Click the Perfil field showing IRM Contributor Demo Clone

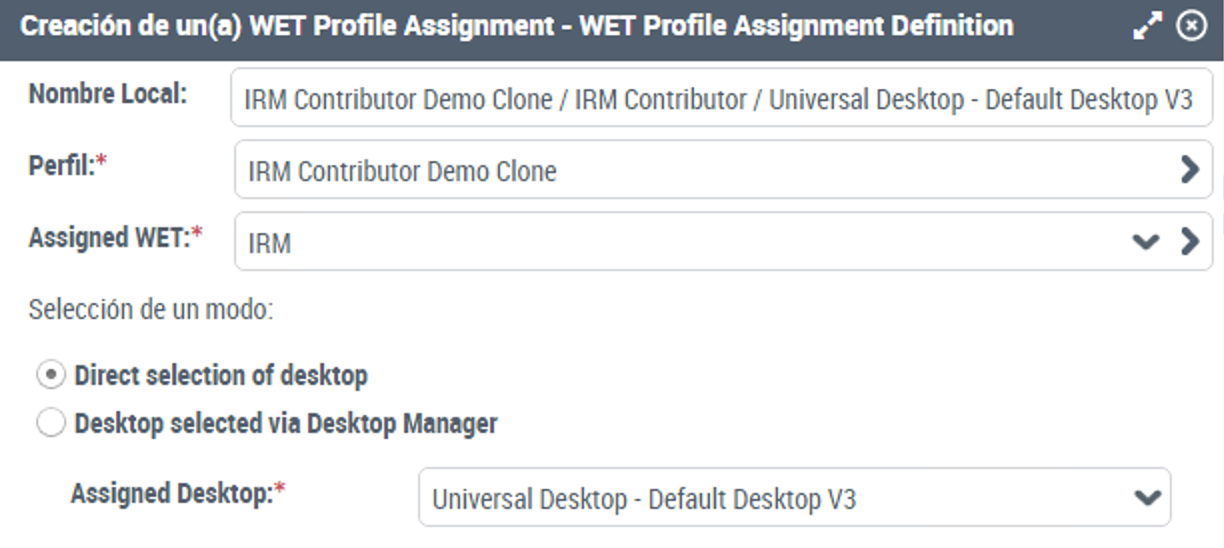724,170
